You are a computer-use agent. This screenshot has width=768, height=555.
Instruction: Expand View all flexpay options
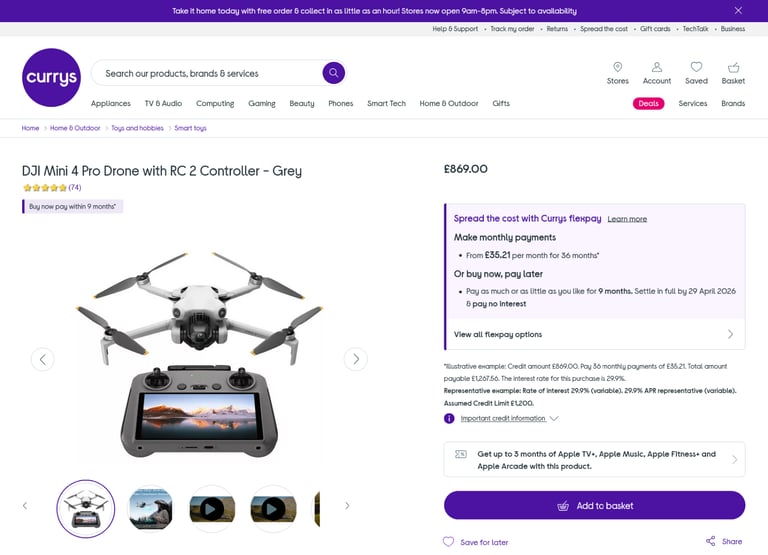point(596,334)
